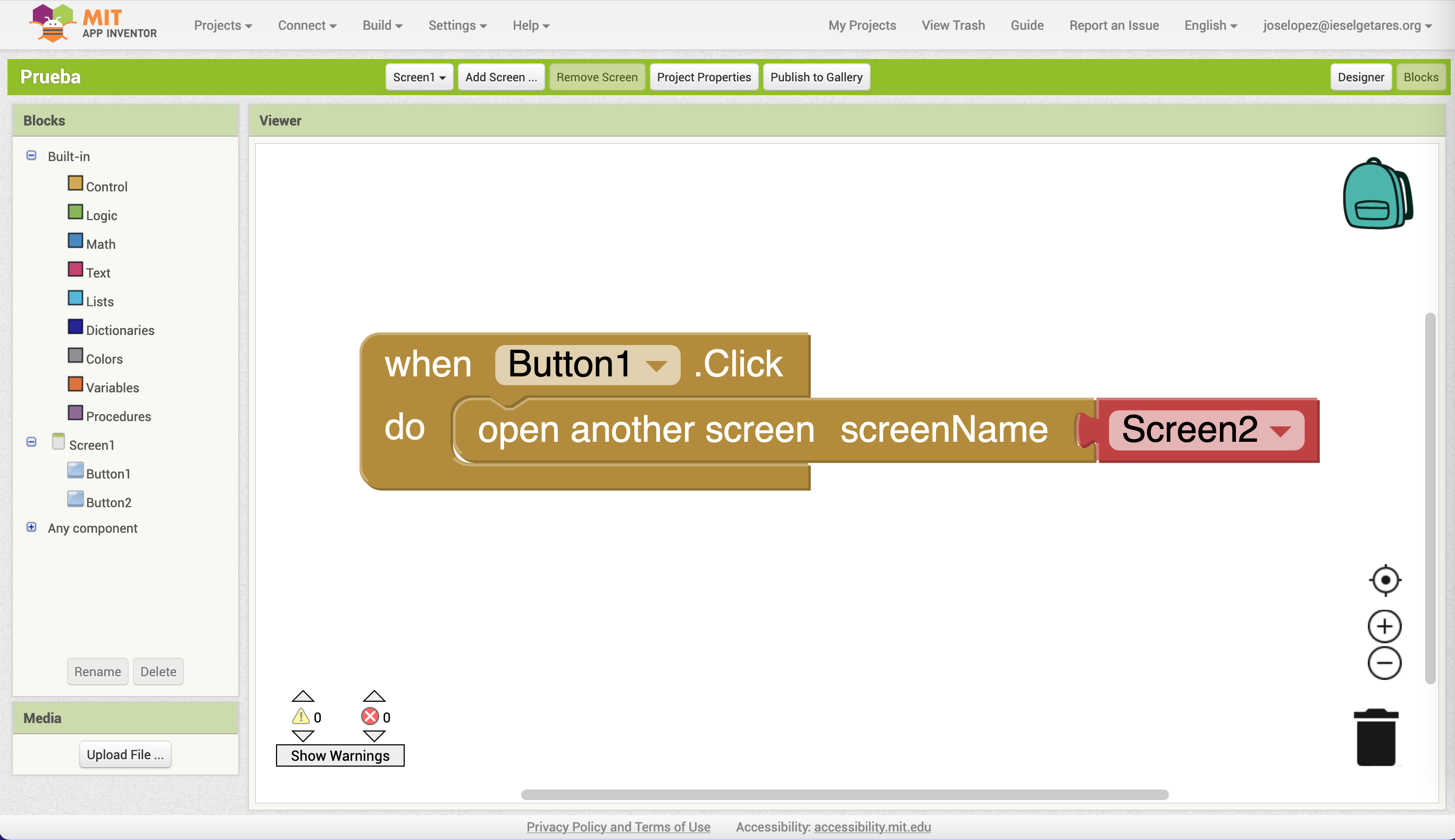Collapse the Built-in blocks section
Viewport: 1455px width, 840px height.
point(32,156)
